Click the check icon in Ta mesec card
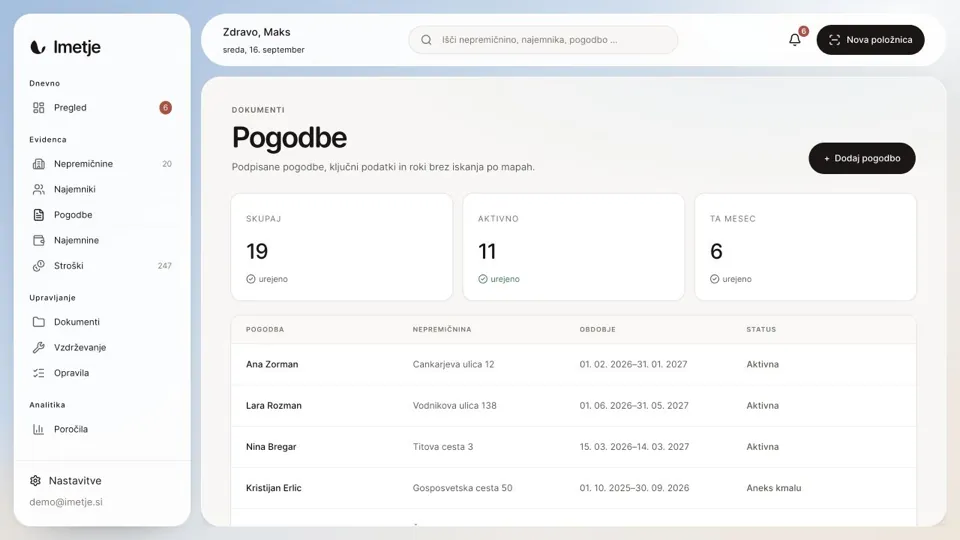This screenshot has width=960, height=540. tap(714, 279)
